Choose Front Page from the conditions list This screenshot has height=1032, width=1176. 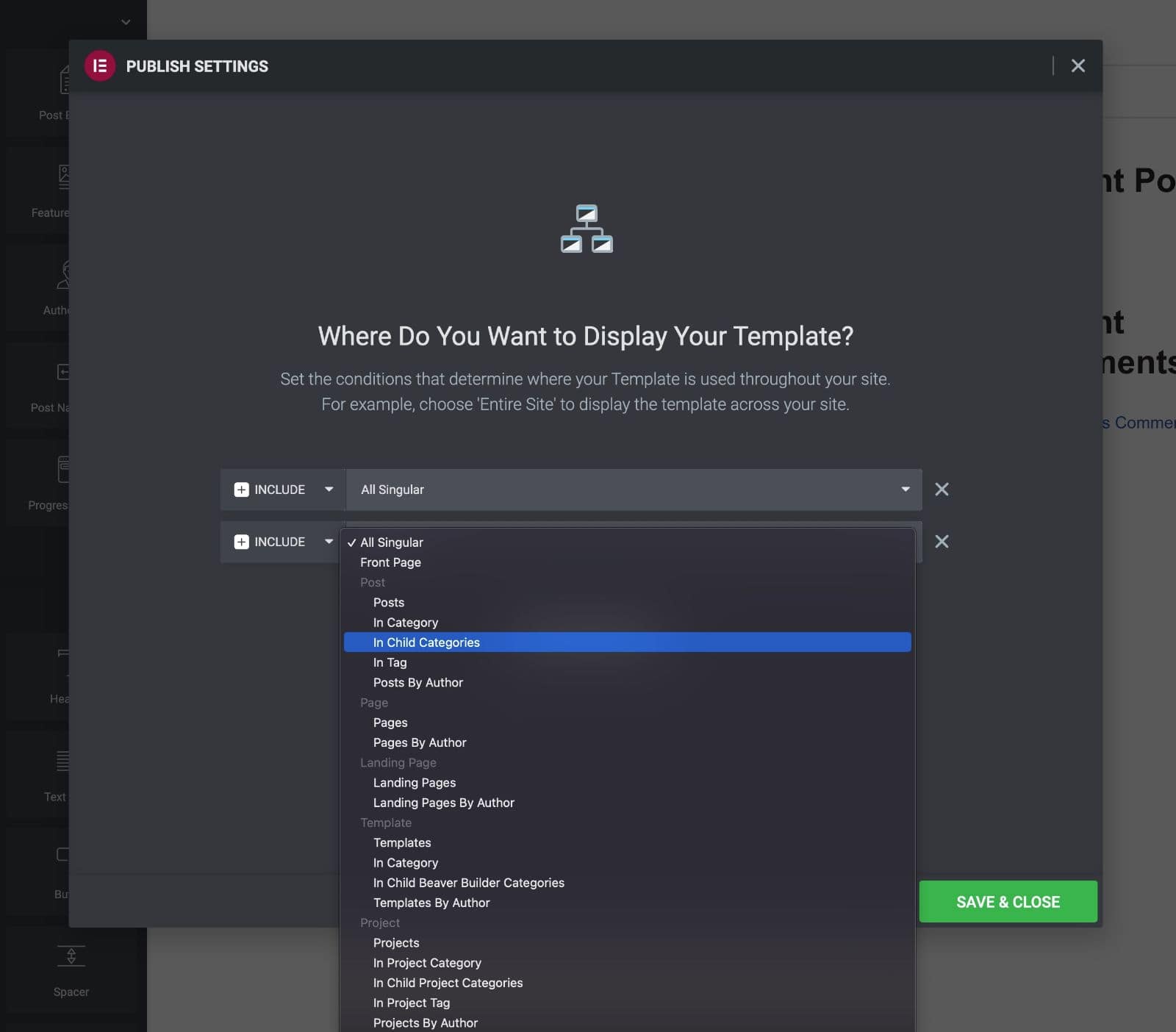click(x=390, y=562)
